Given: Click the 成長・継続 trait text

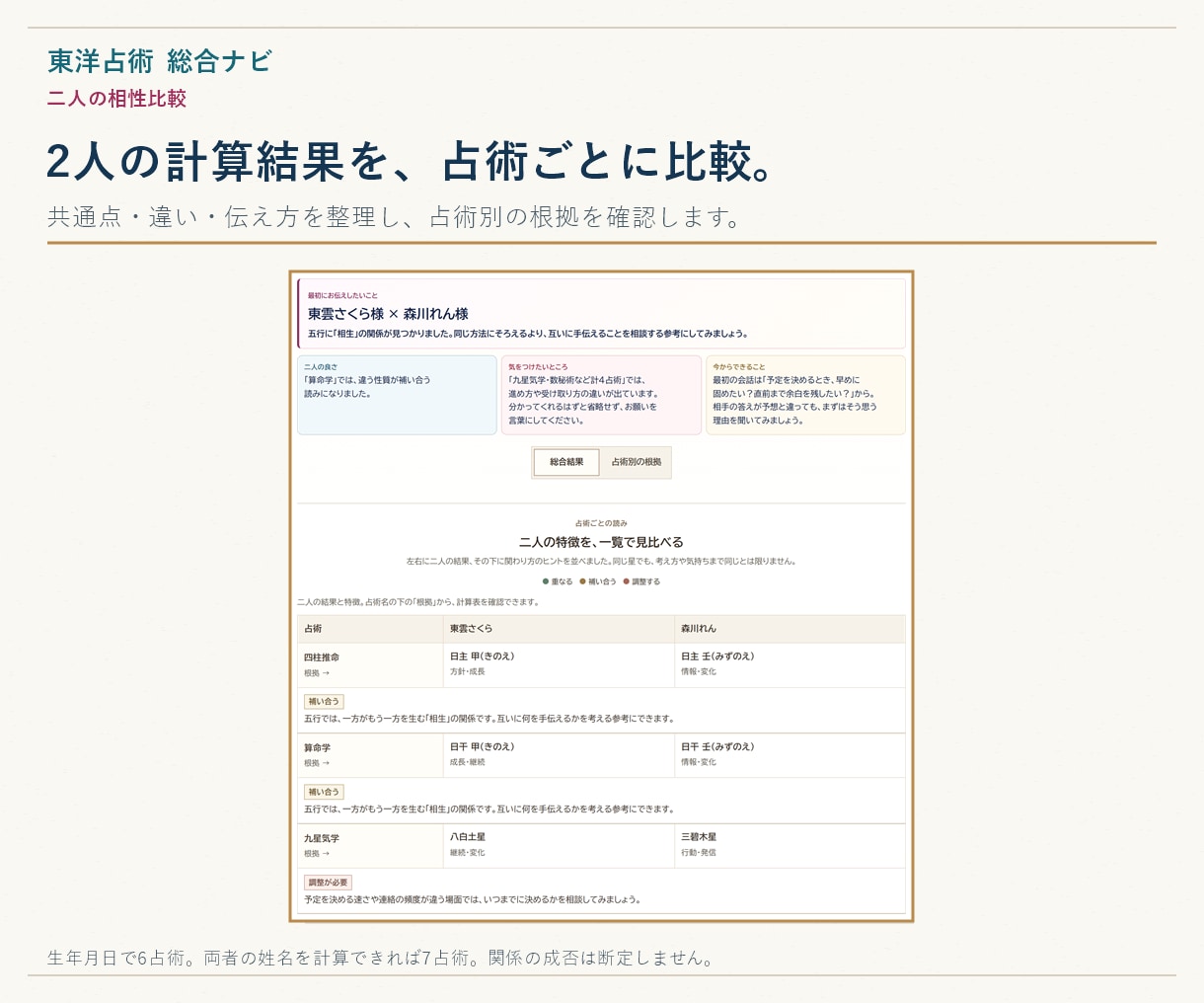Looking at the screenshot, I should [468, 762].
